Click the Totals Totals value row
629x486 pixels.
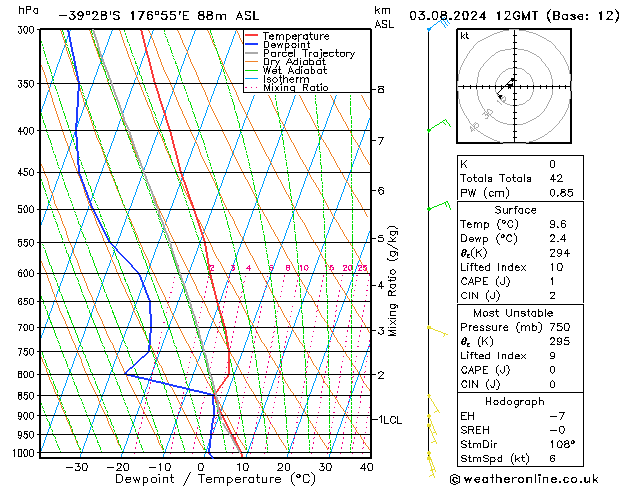[x=515, y=178]
